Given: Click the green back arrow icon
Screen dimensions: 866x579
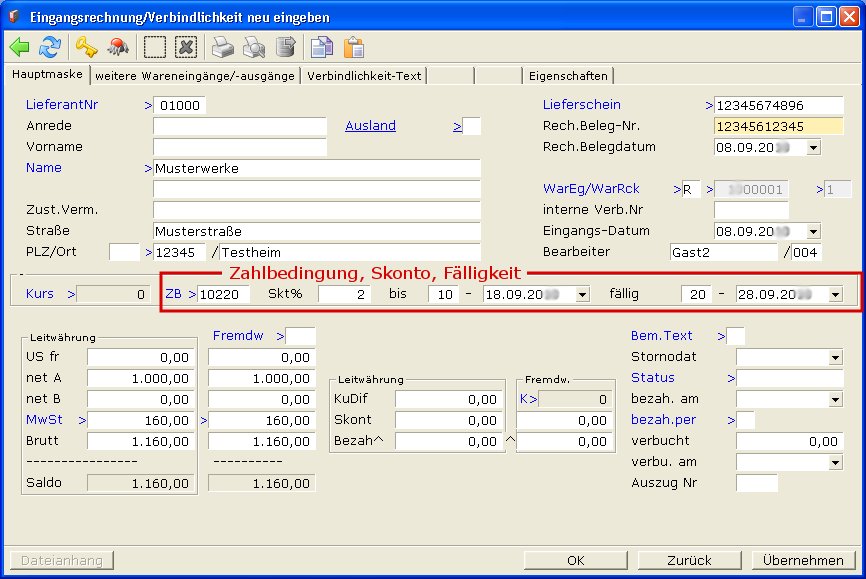Looking at the screenshot, I should coord(19,47).
